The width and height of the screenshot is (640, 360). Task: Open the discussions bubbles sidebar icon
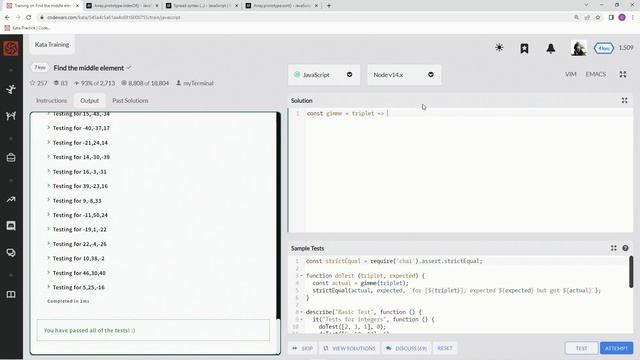[11, 253]
